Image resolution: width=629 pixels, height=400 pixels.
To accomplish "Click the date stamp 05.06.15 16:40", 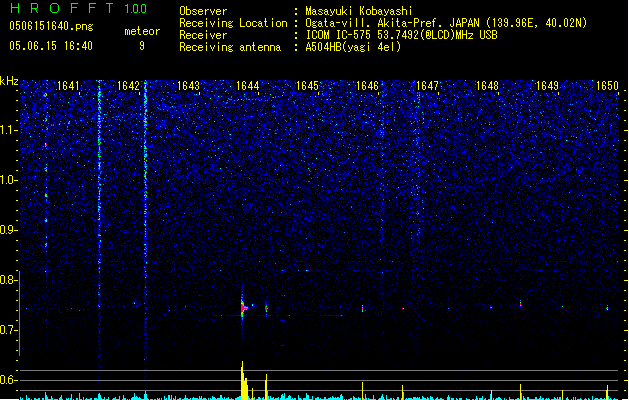I will [51, 46].
